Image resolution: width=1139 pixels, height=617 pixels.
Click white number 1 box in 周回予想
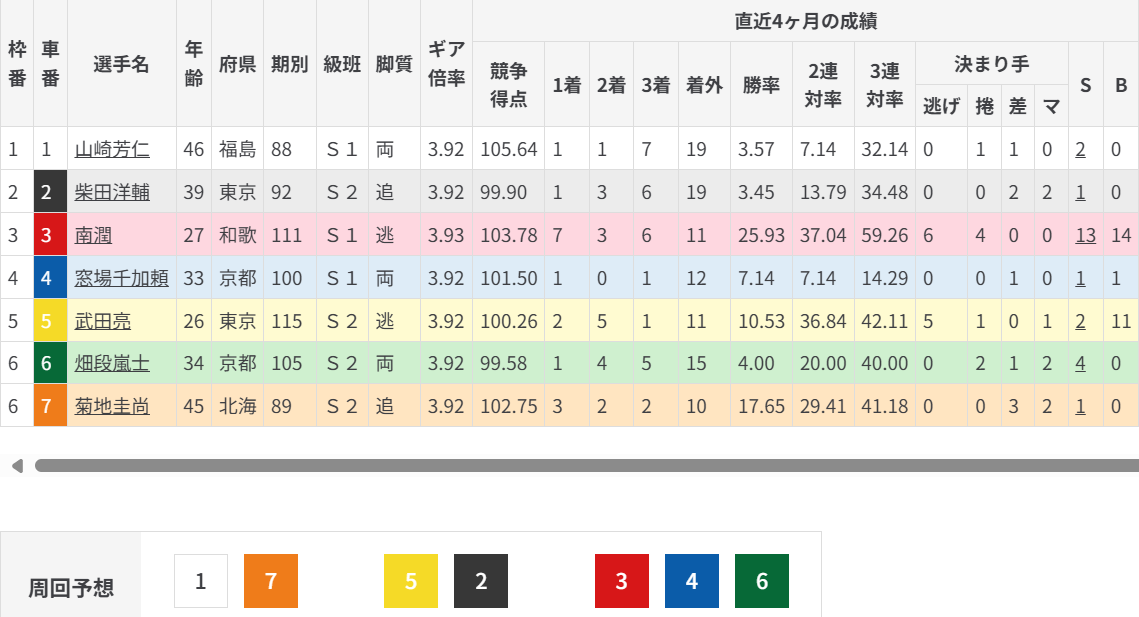click(201, 581)
